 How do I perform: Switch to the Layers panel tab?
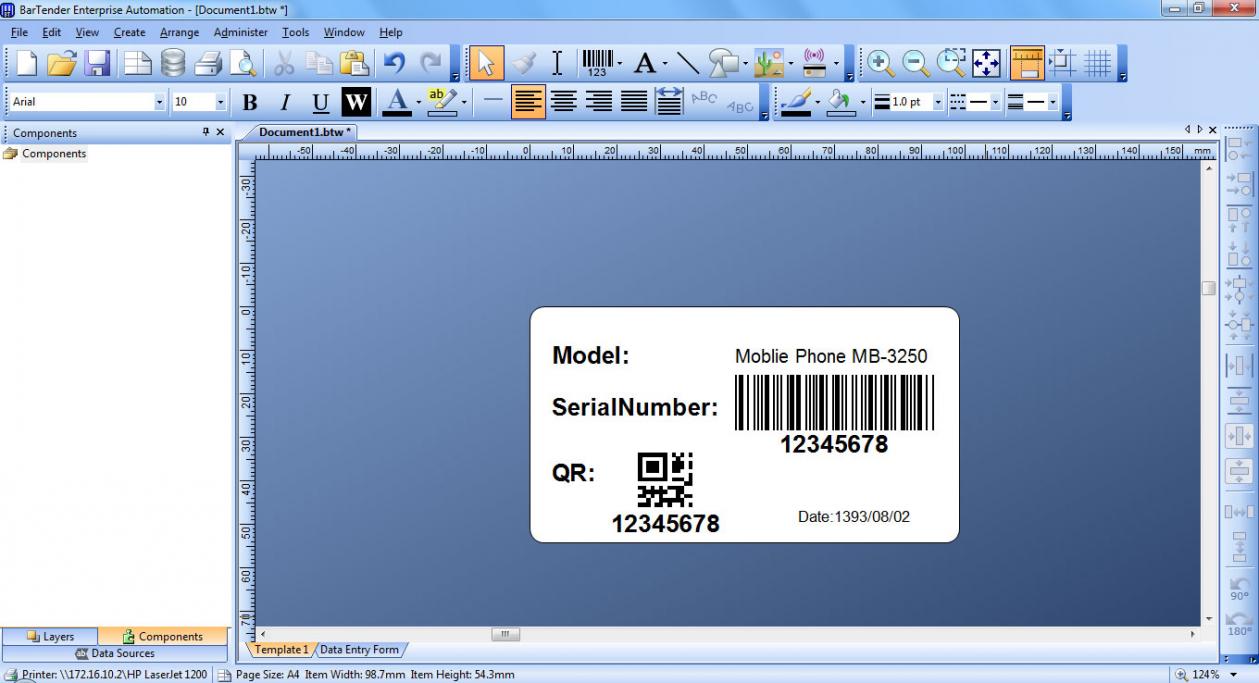50,636
